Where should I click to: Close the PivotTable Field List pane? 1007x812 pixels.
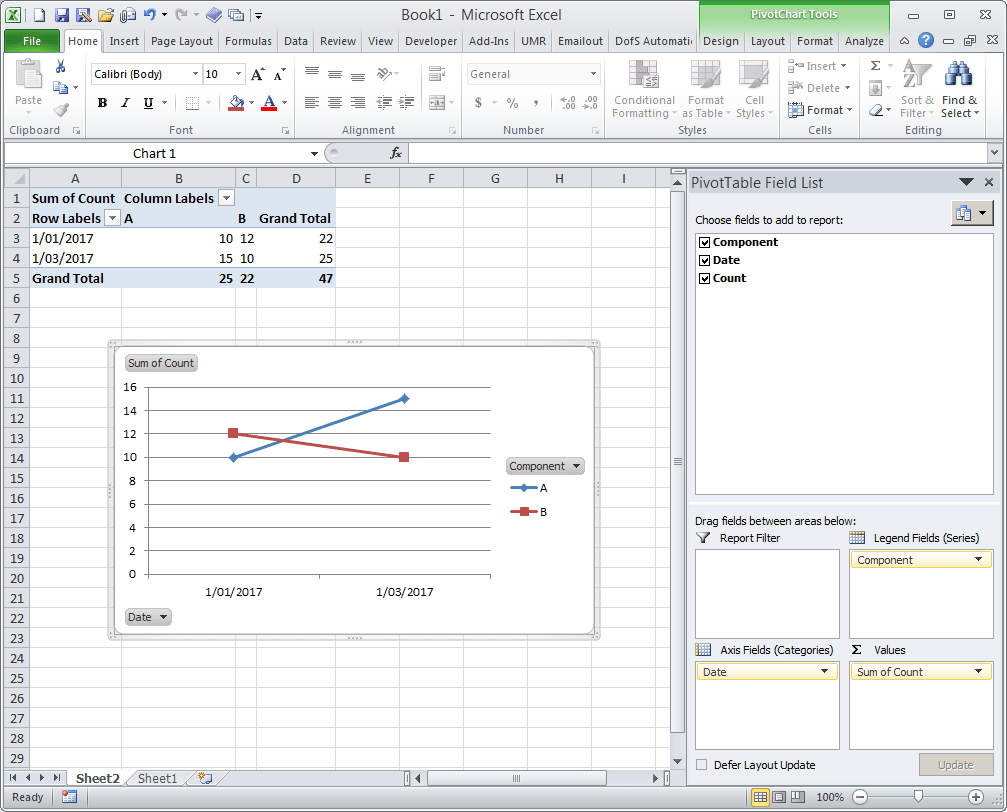click(x=989, y=182)
